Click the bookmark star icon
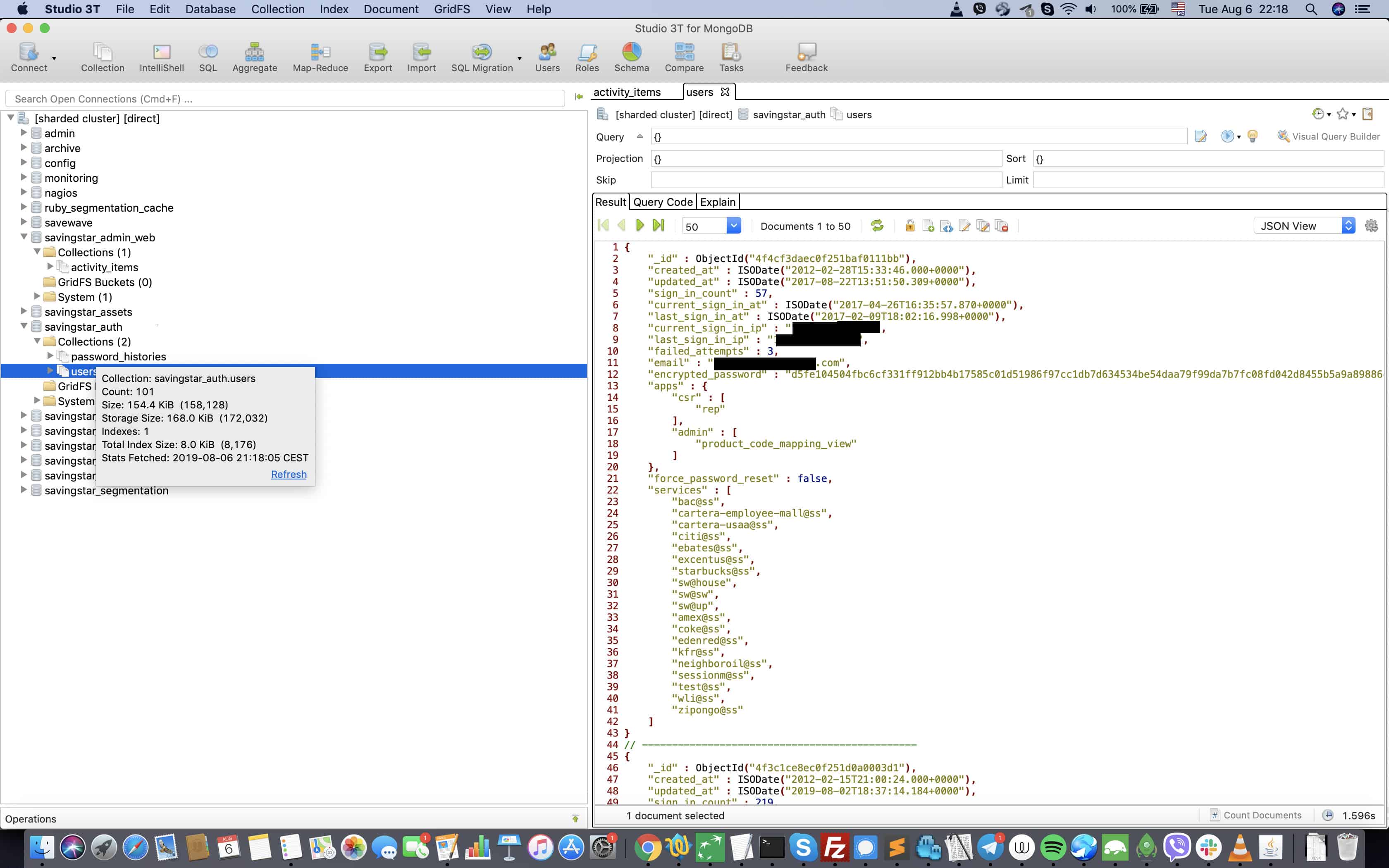The height and width of the screenshot is (868, 1389). tap(1342, 114)
